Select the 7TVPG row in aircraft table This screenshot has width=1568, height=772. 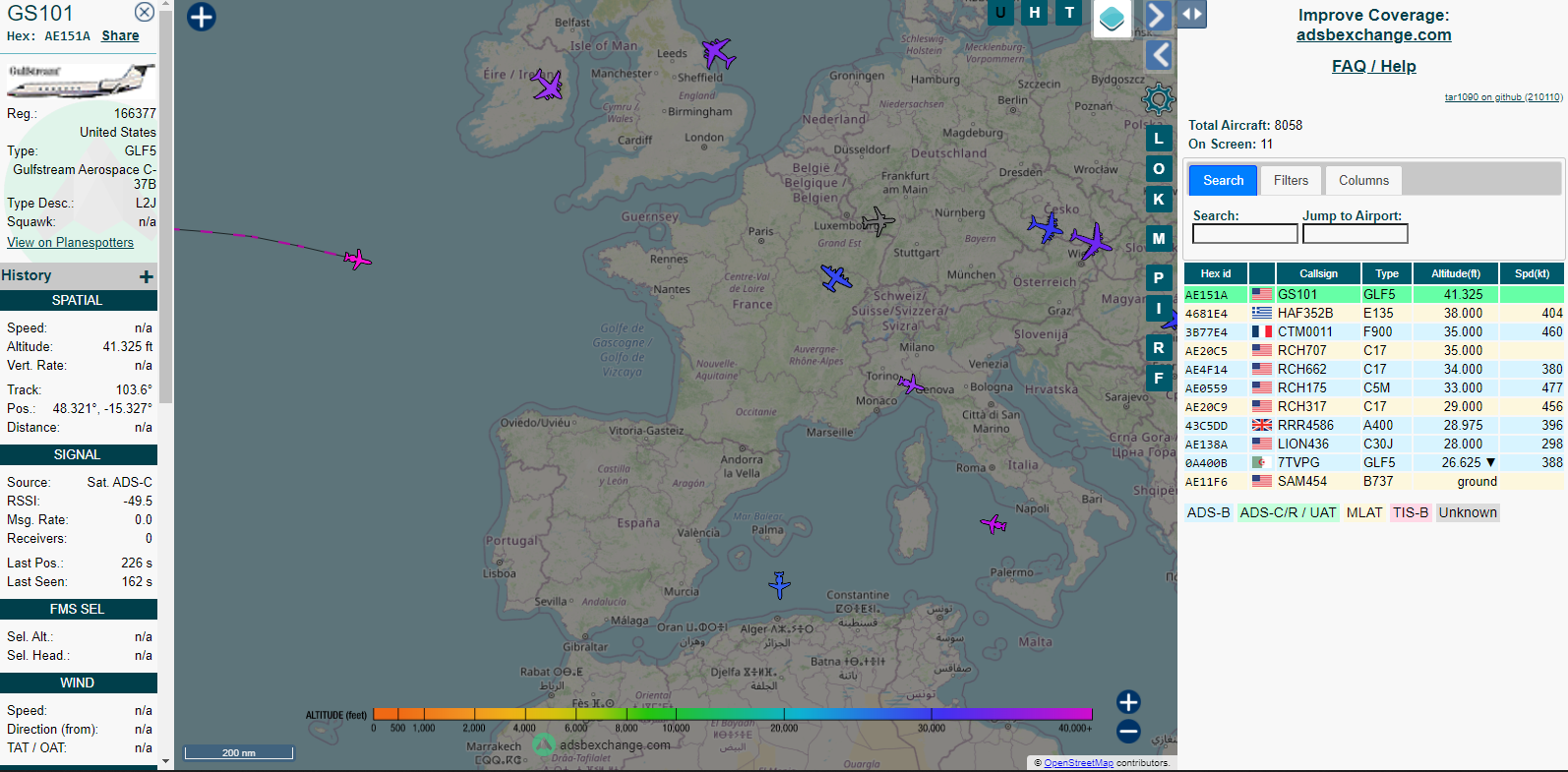[x=1373, y=462]
